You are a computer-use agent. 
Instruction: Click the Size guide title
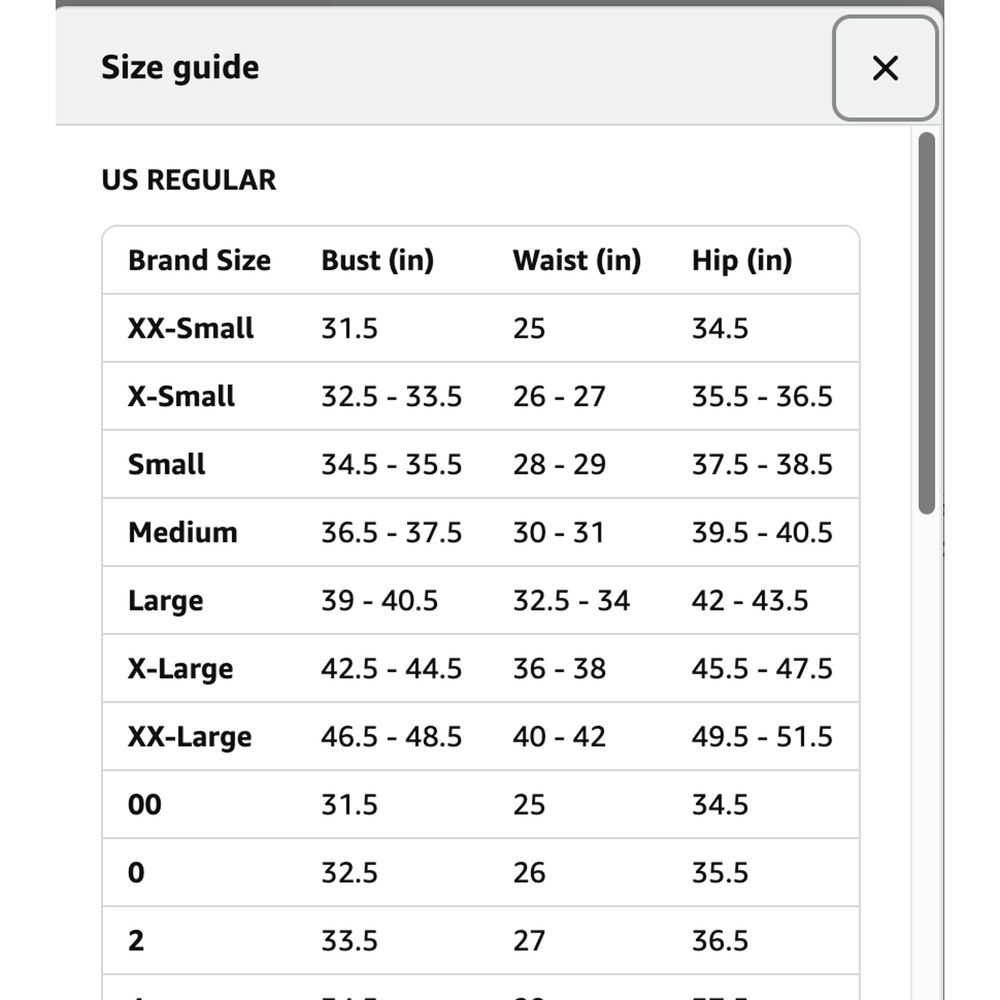tap(180, 68)
